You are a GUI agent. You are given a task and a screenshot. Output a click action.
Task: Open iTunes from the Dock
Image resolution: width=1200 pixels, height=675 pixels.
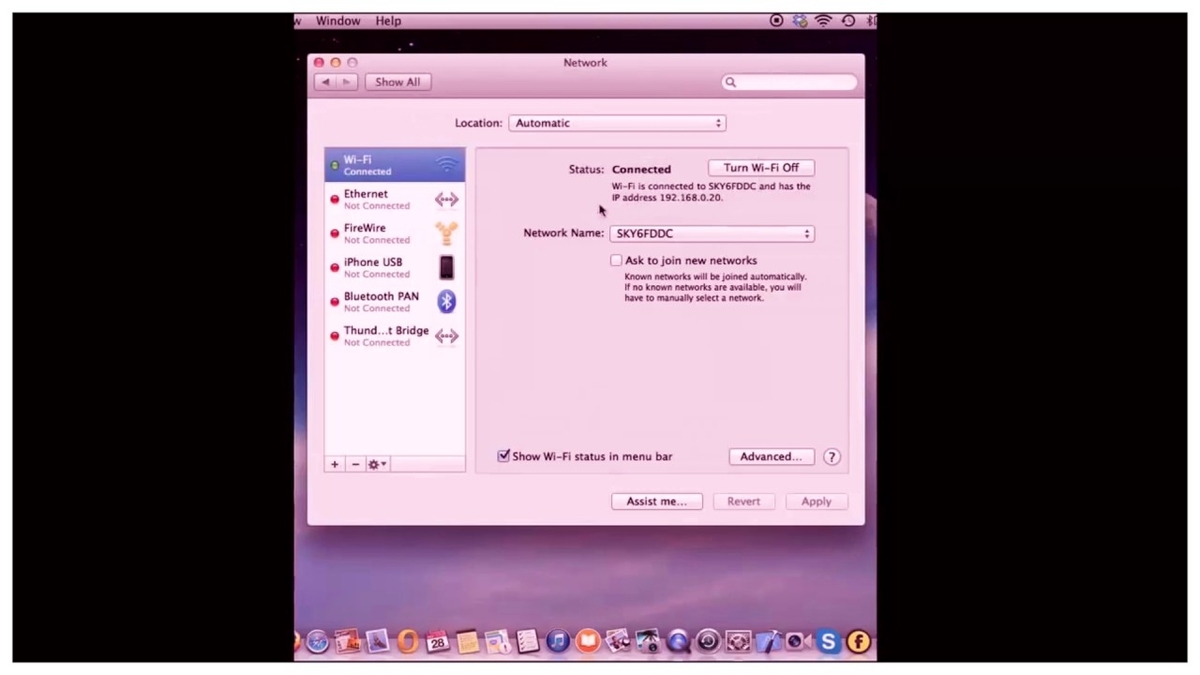pos(558,641)
